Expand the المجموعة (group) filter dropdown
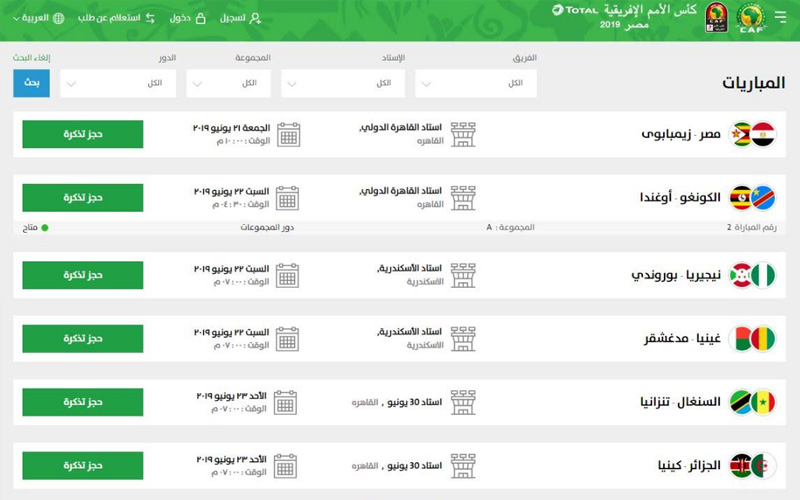 pyautogui.click(x=229, y=83)
